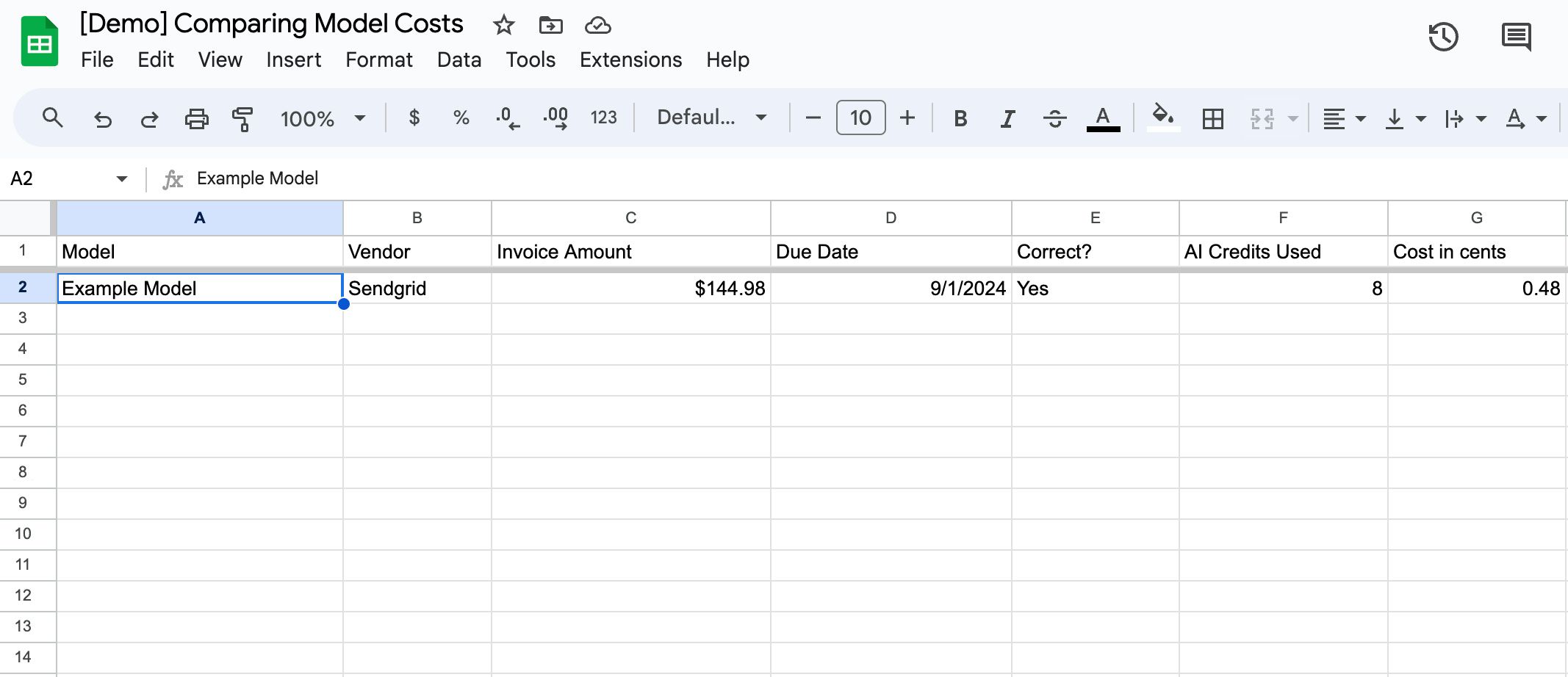Image resolution: width=1568 pixels, height=677 pixels.
Task: Select column G header
Action: (x=1476, y=218)
